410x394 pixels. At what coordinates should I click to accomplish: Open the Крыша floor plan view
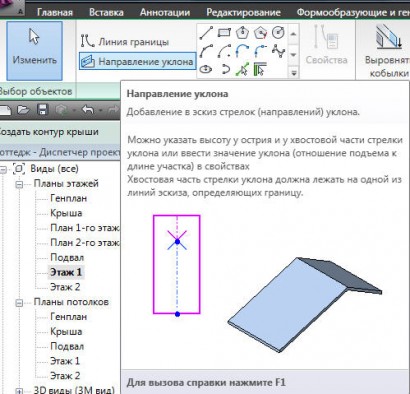[66, 213]
